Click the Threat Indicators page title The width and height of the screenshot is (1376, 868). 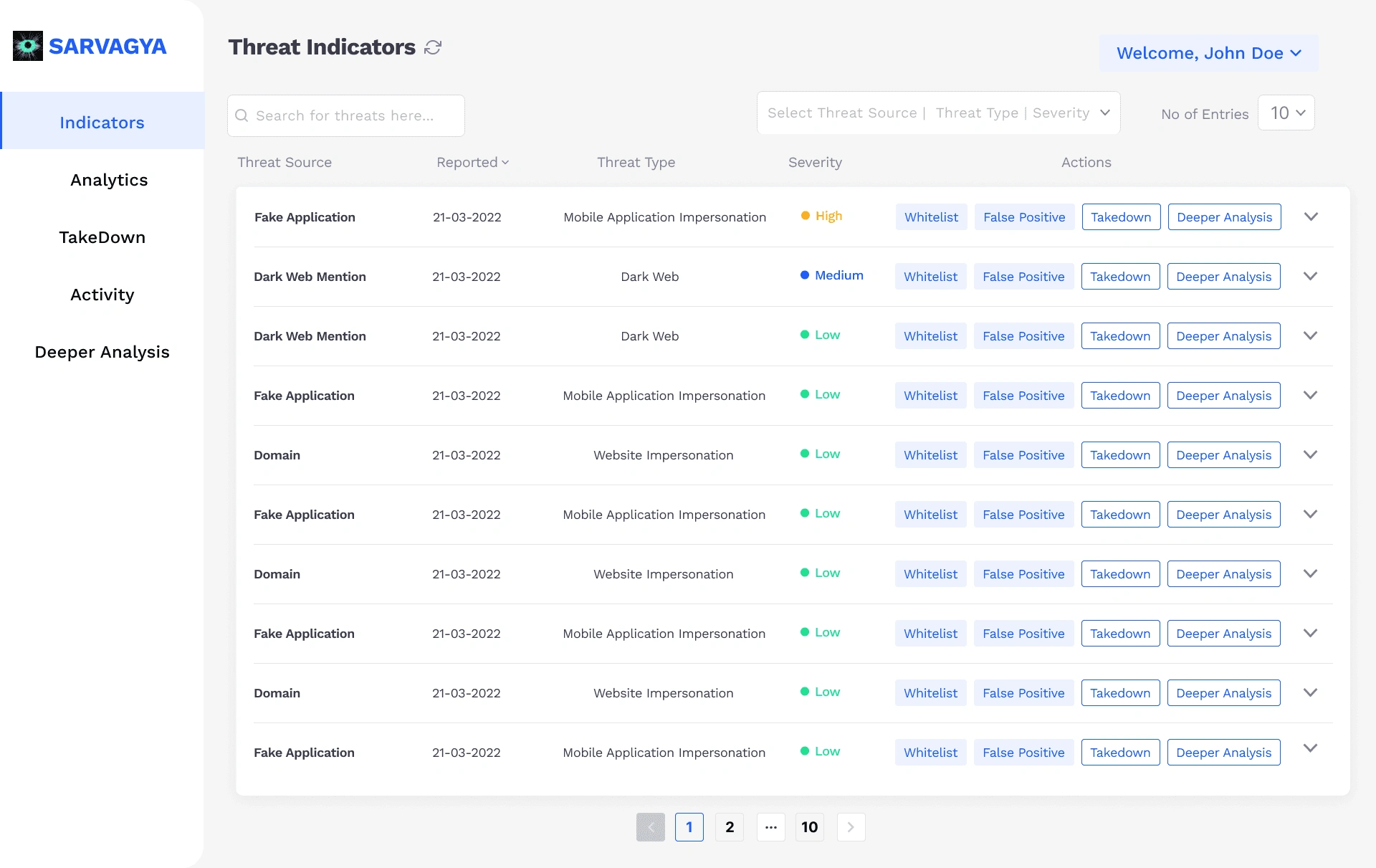coord(322,47)
